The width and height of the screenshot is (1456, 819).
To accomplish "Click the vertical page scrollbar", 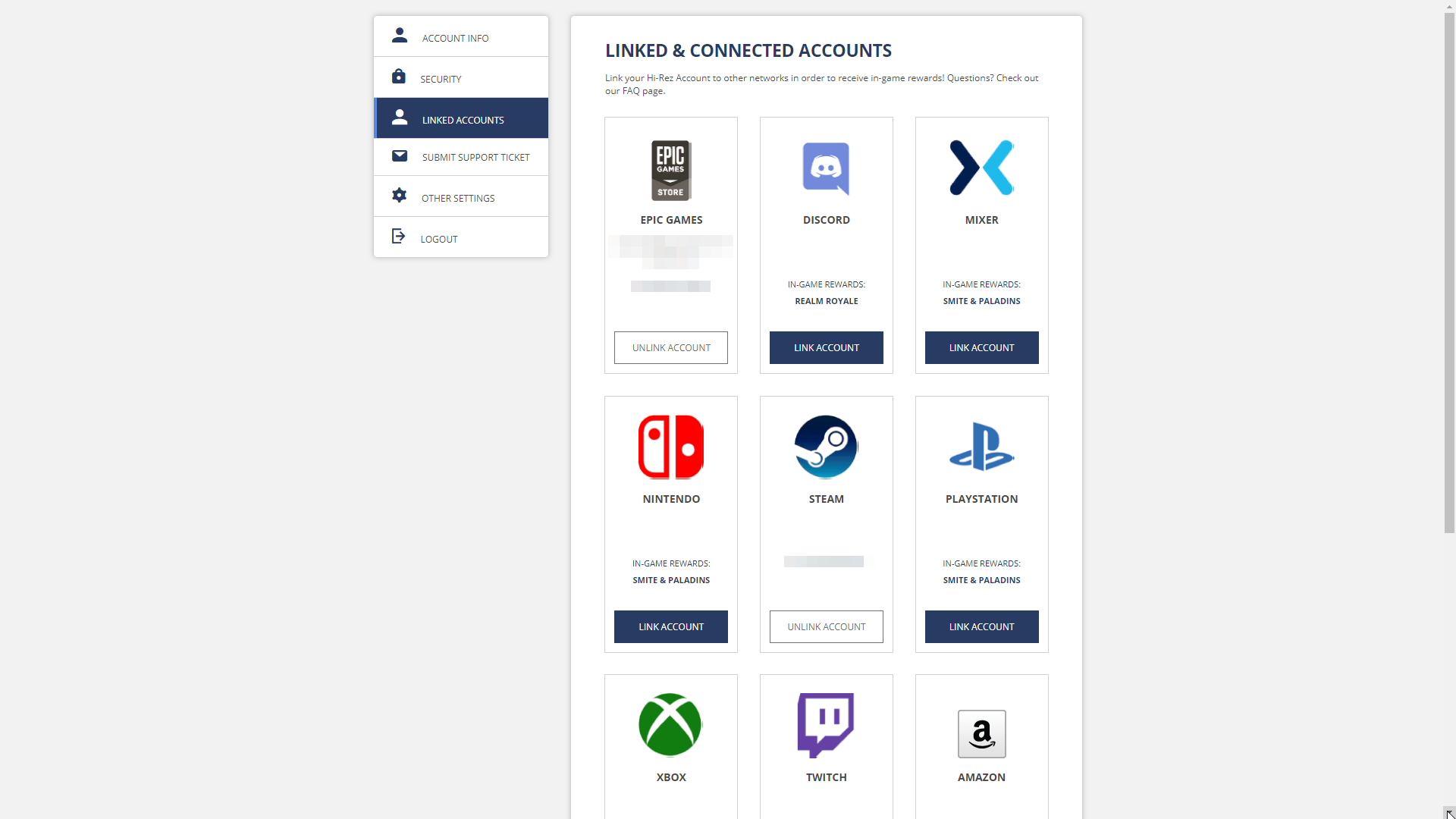I will click(1450, 273).
